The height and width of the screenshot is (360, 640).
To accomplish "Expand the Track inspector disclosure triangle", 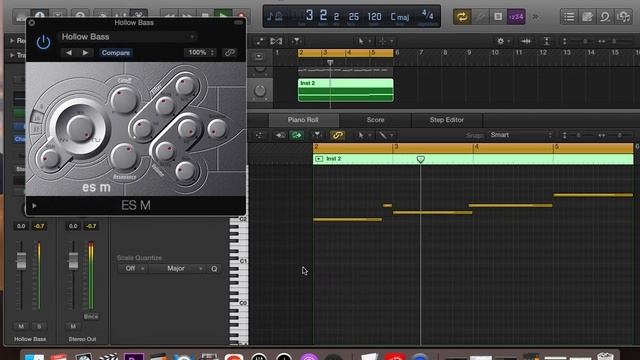I will click(x=12, y=55).
